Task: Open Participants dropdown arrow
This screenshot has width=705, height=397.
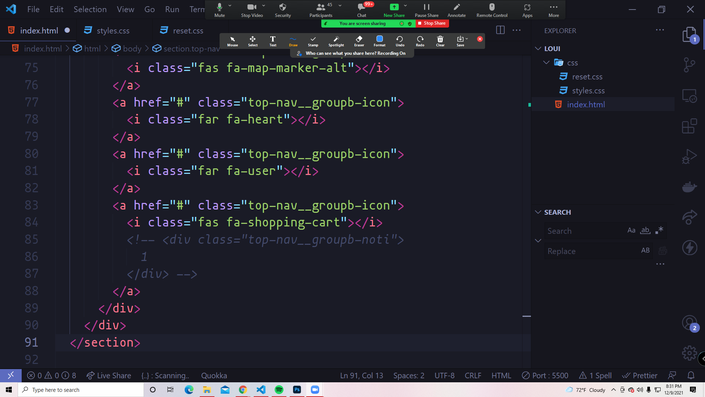Action: [x=340, y=6]
